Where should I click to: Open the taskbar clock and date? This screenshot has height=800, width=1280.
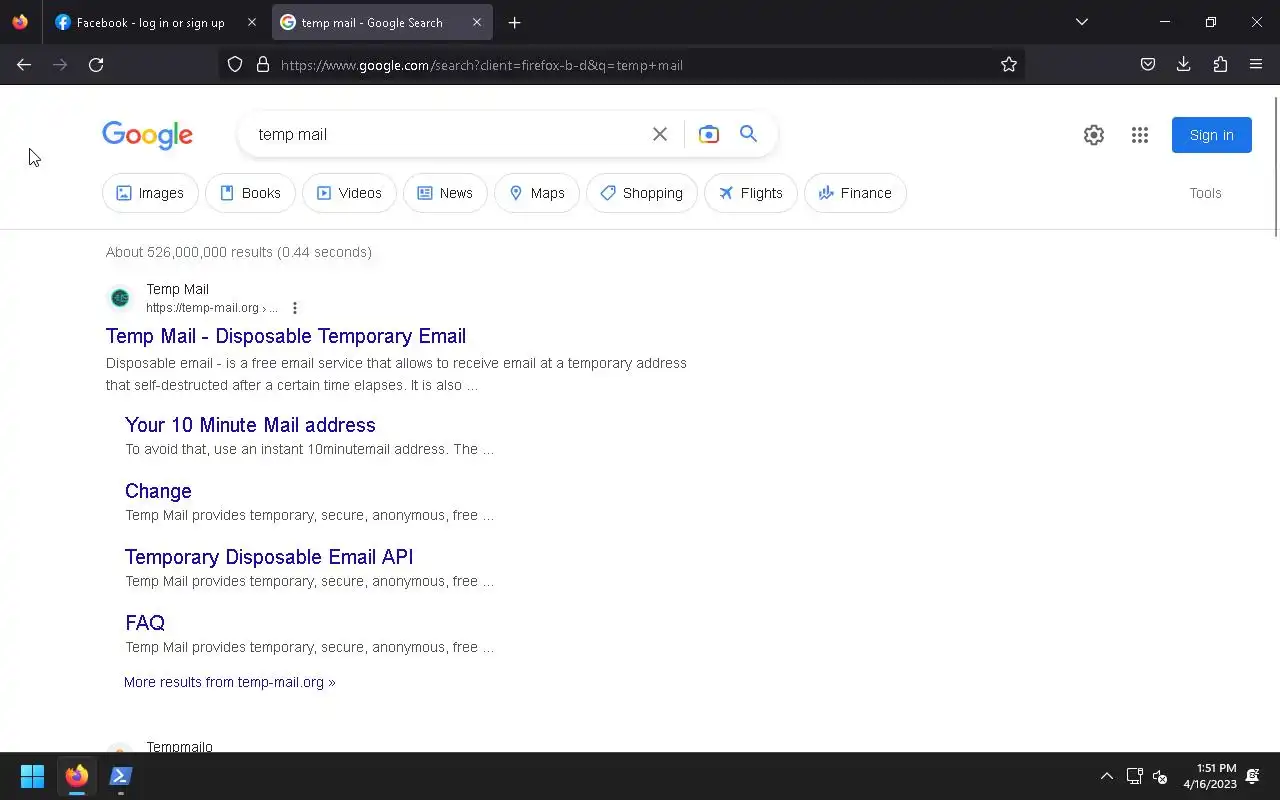(1210, 776)
